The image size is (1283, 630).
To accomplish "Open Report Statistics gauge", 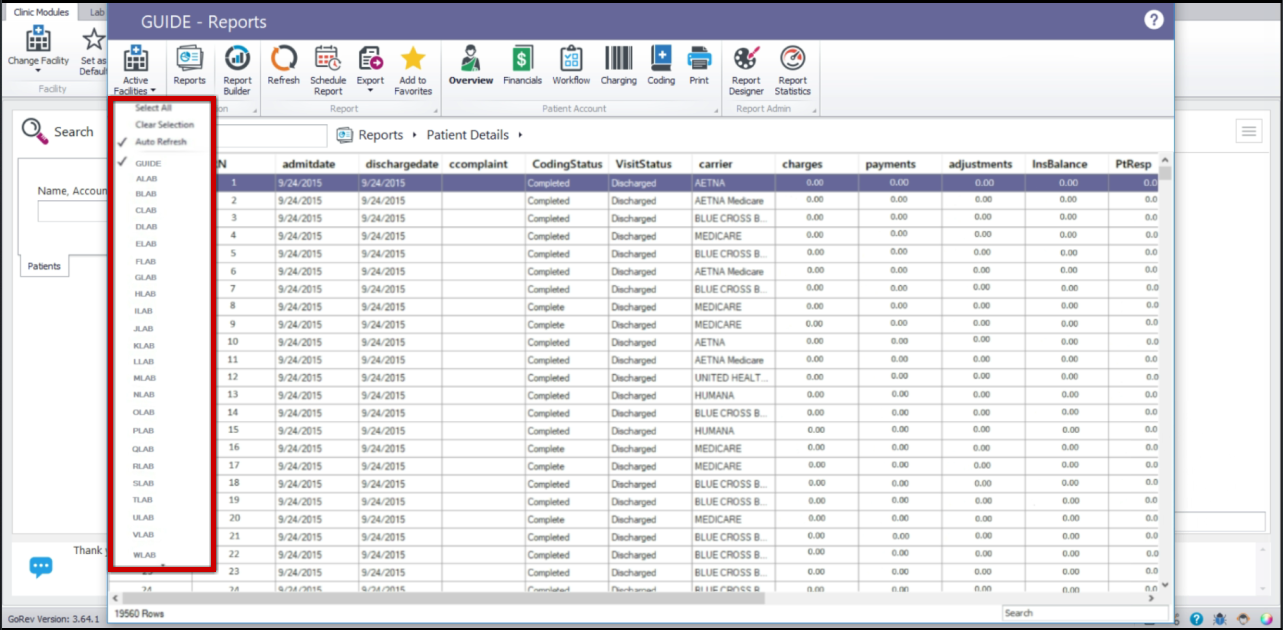I will 792,70.
